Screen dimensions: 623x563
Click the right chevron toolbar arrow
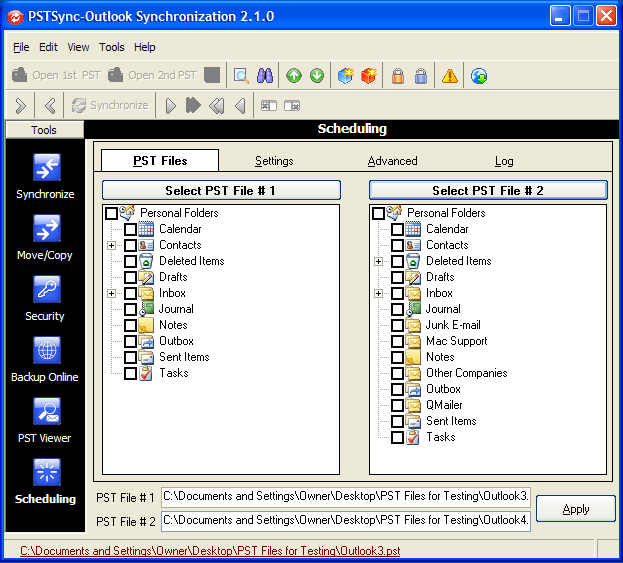point(21,106)
